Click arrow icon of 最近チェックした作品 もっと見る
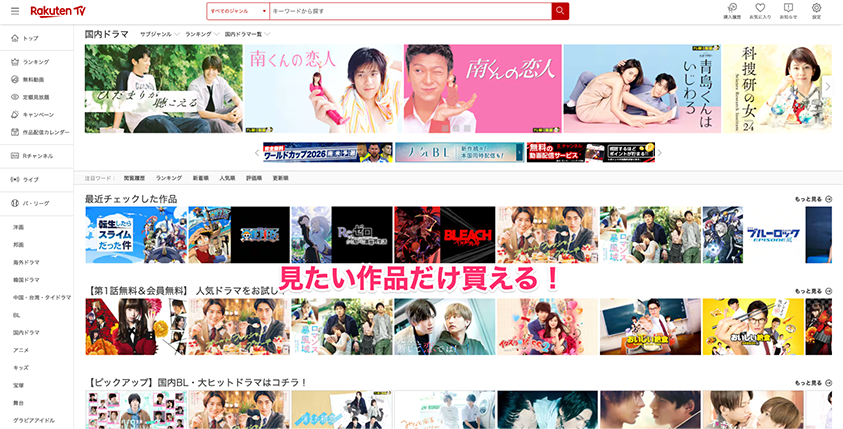This screenshot has height=429, width=843. (x=828, y=199)
